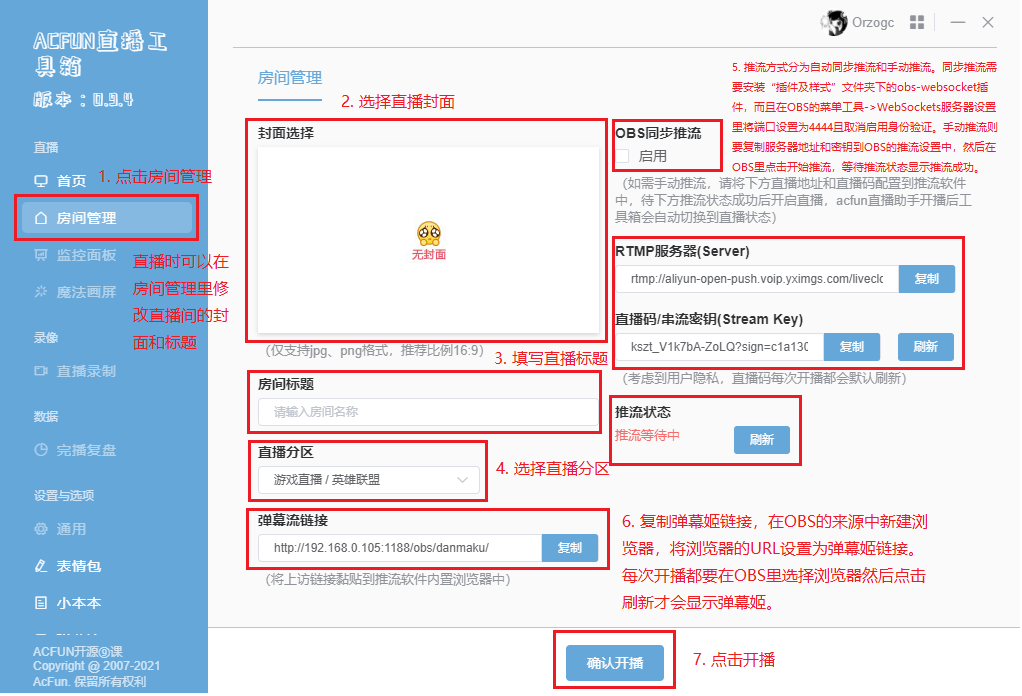This screenshot has width=1022, height=696.
Task: Open the grid apps icon in title bar
Action: pyautogui.click(x=917, y=22)
